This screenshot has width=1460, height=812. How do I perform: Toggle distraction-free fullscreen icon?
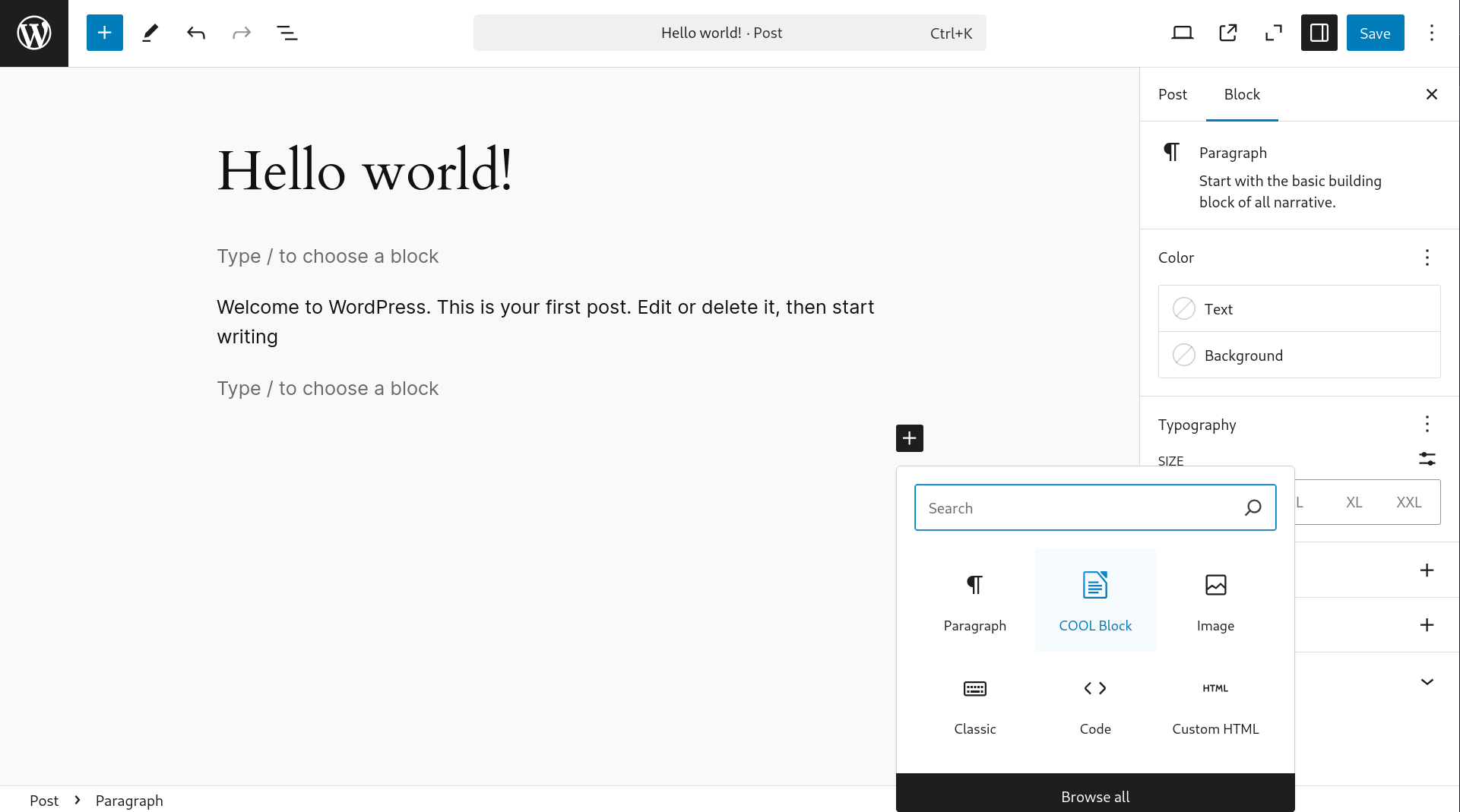pos(1274,33)
